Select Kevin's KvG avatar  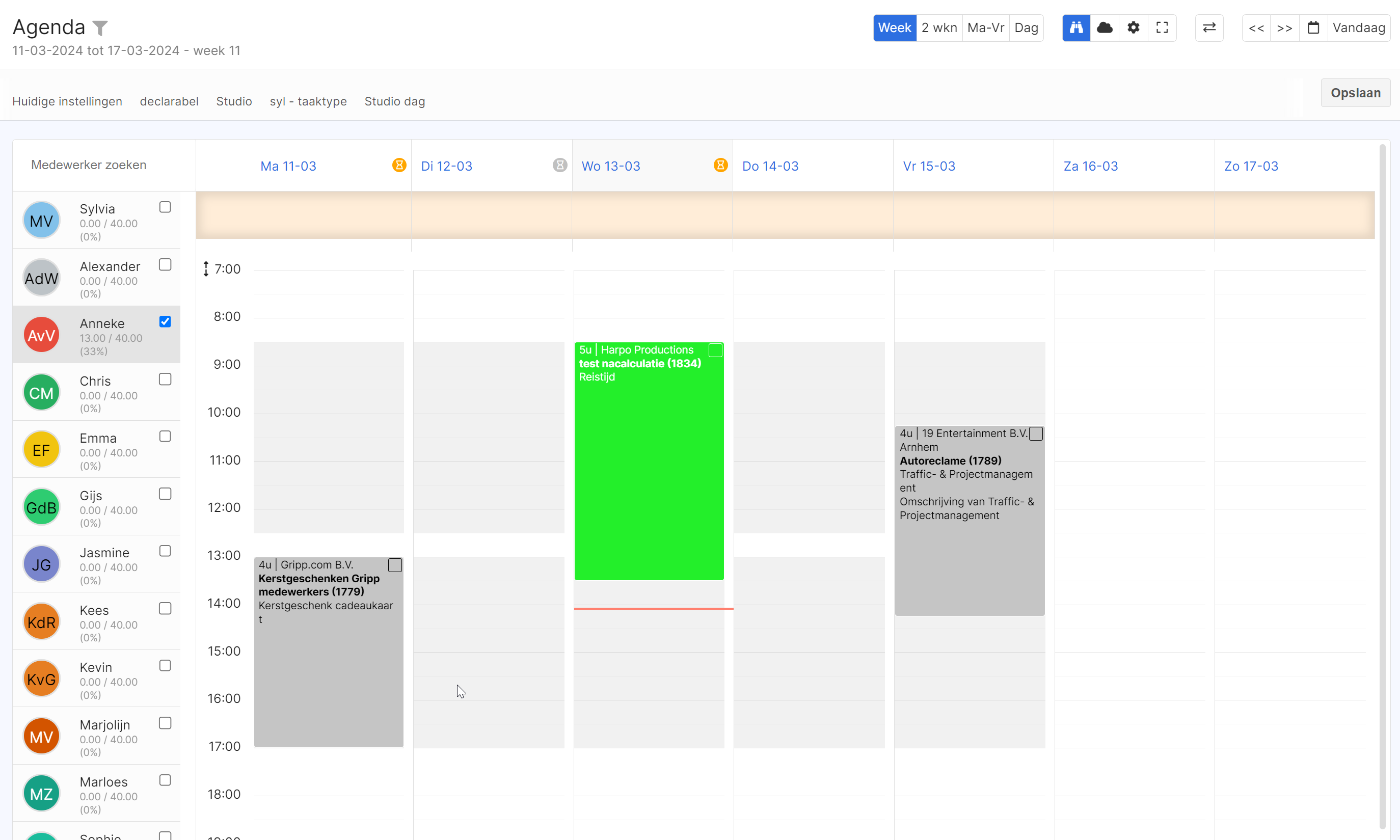click(41, 679)
